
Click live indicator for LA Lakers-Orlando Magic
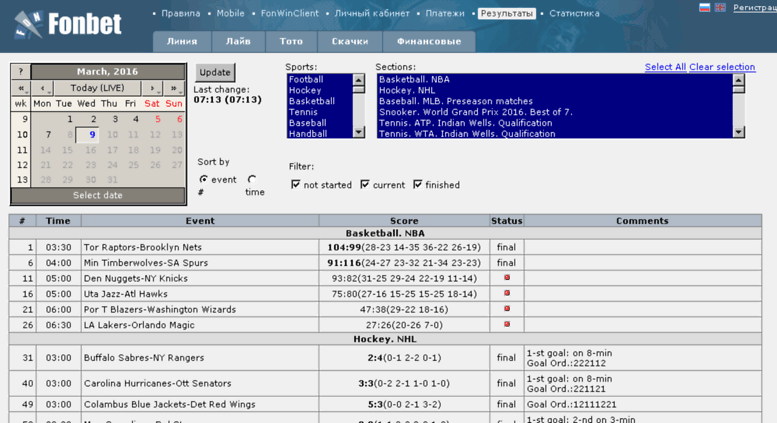coord(507,324)
